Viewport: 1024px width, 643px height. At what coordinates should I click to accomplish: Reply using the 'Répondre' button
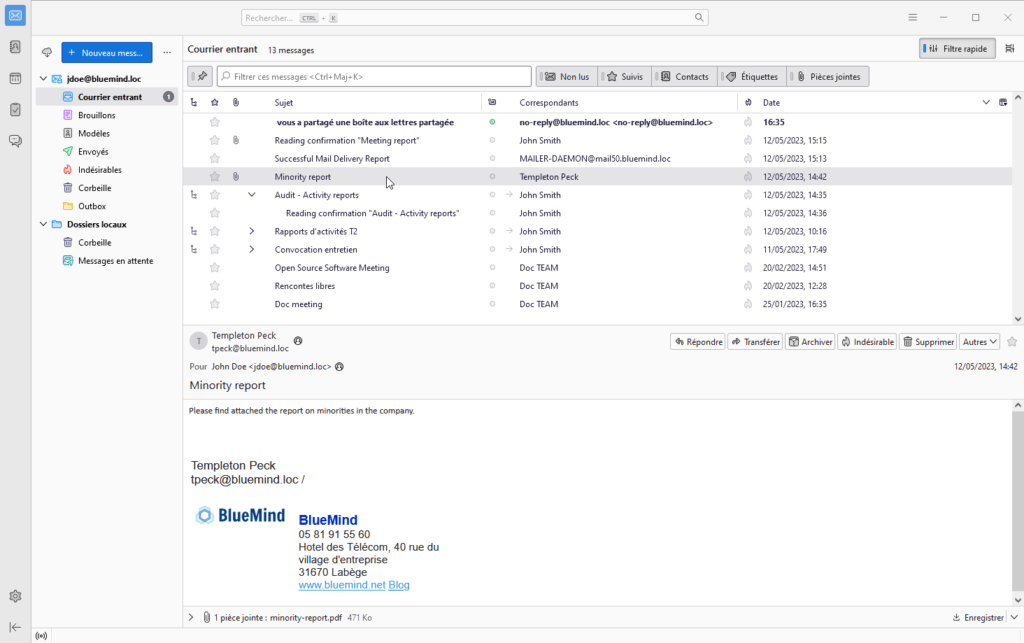click(697, 341)
